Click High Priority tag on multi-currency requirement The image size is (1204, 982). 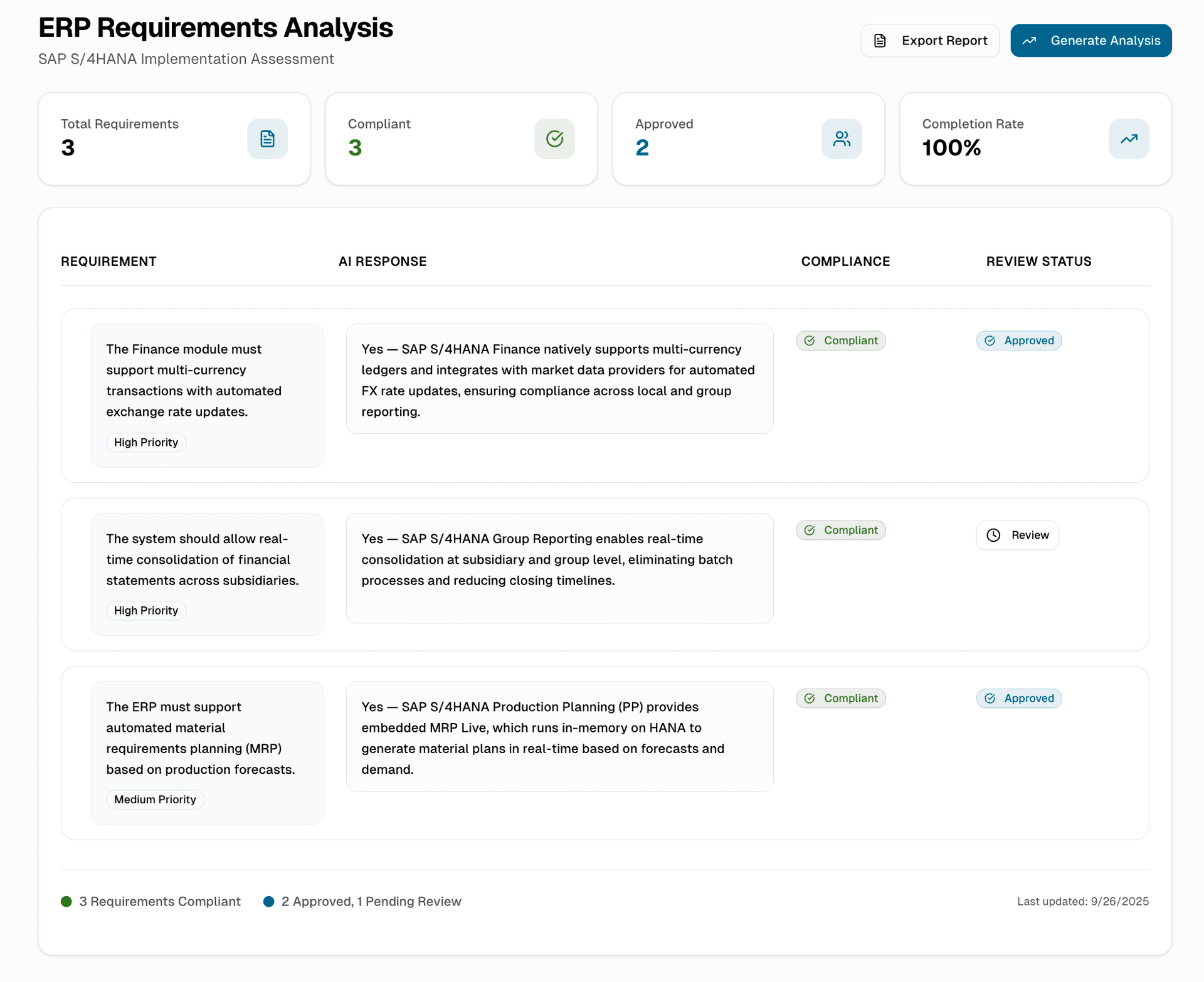point(146,442)
